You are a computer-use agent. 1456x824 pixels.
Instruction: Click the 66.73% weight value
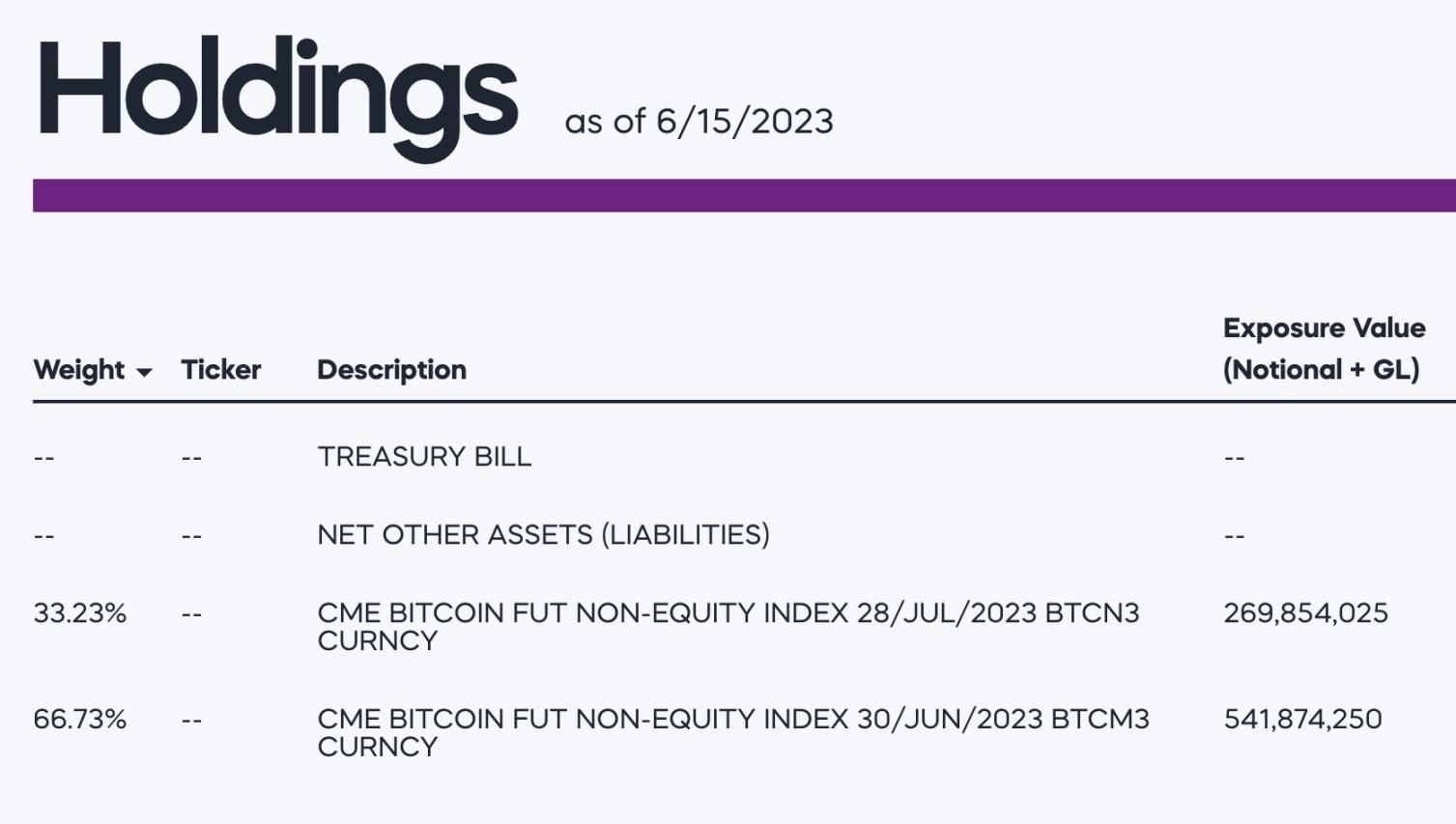pos(79,720)
